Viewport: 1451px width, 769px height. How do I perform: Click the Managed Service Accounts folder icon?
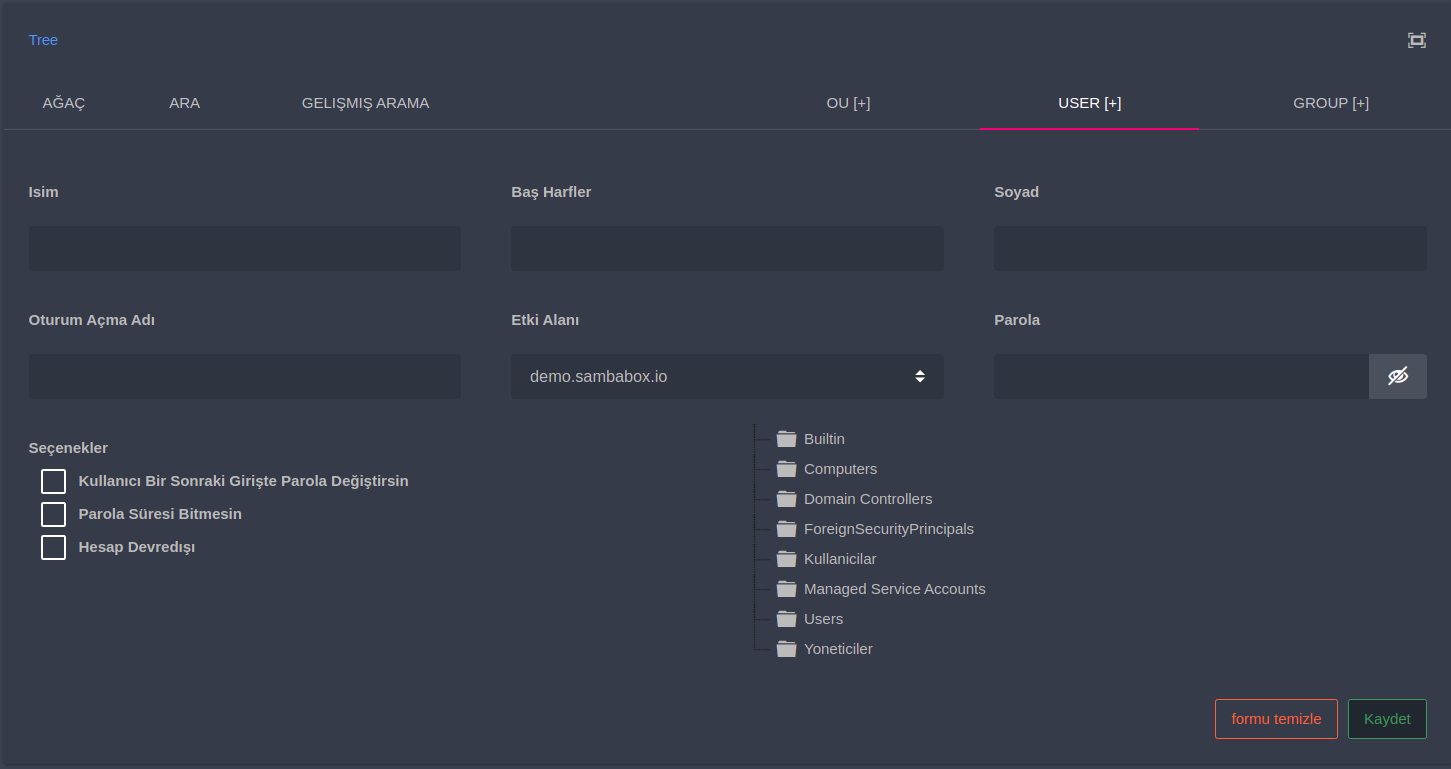point(786,589)
